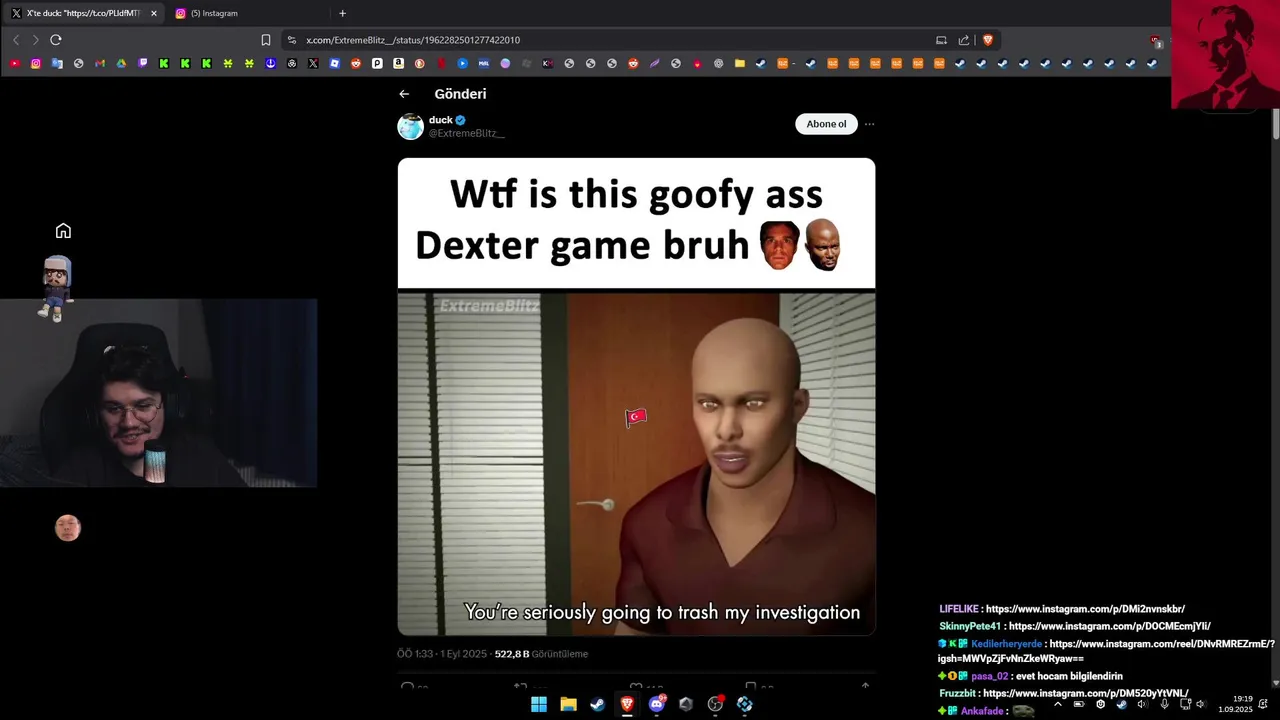Viewport: 1280px width, 720px height.
Task: Click the Kedilerheryerde username in chat
Action: pyautogui.click(x=1006, y=644)
